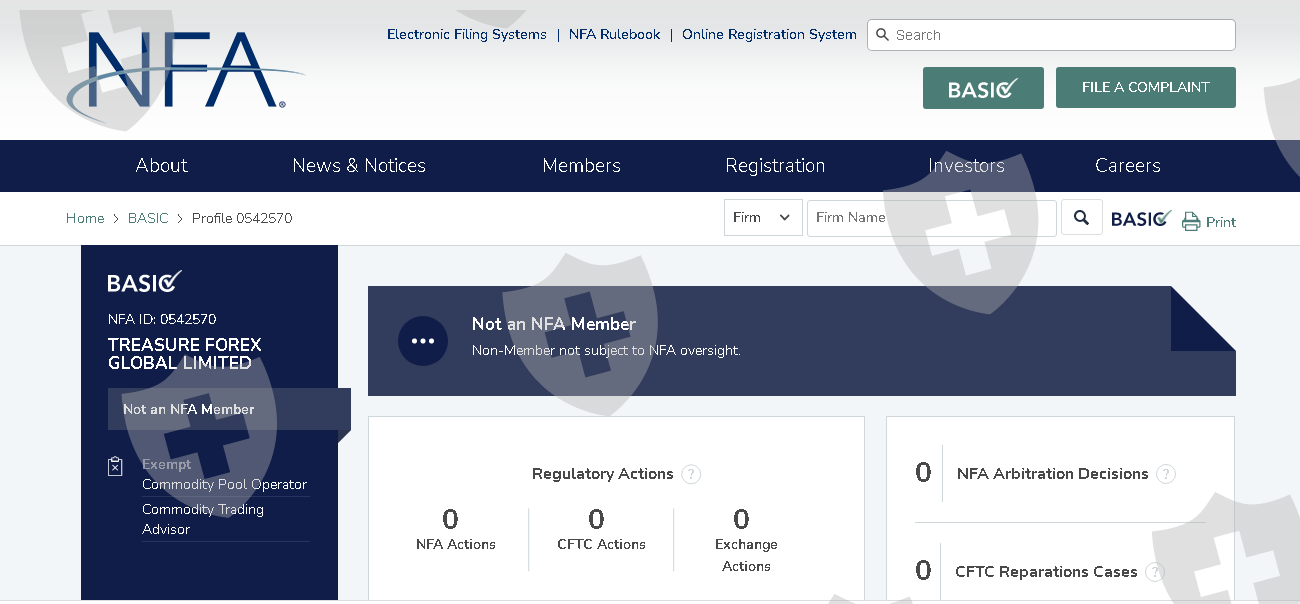Expand the Firm search type dropdown
This screenshot has width=1300, height=604.
[x=763, y=217]
